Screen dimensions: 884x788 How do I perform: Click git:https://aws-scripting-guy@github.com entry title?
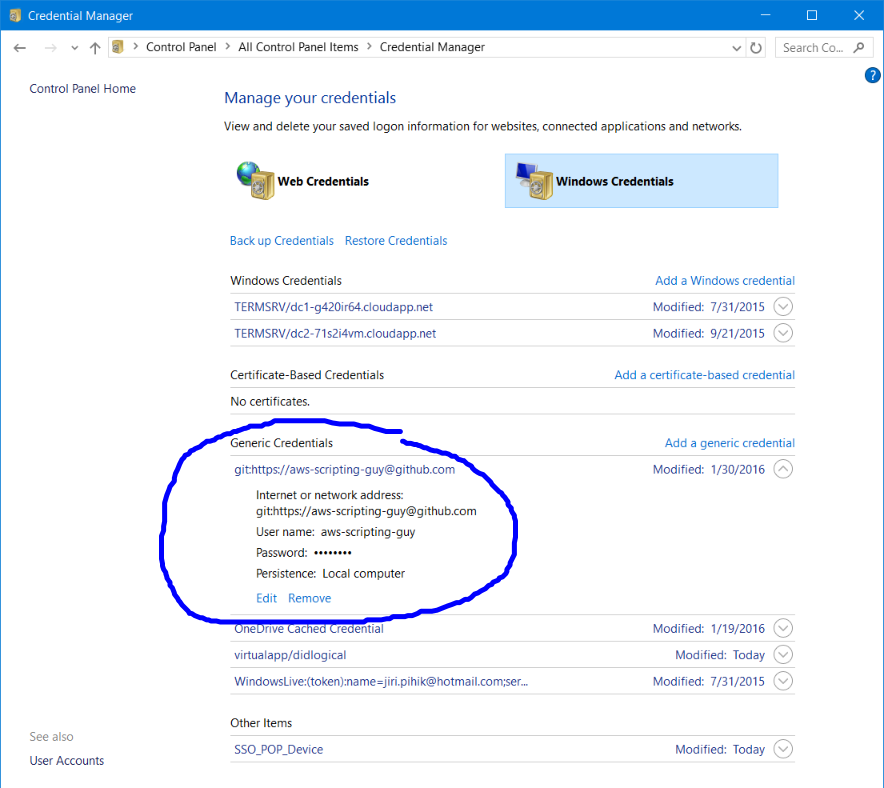pyautogui.click(x=344, y=470)
